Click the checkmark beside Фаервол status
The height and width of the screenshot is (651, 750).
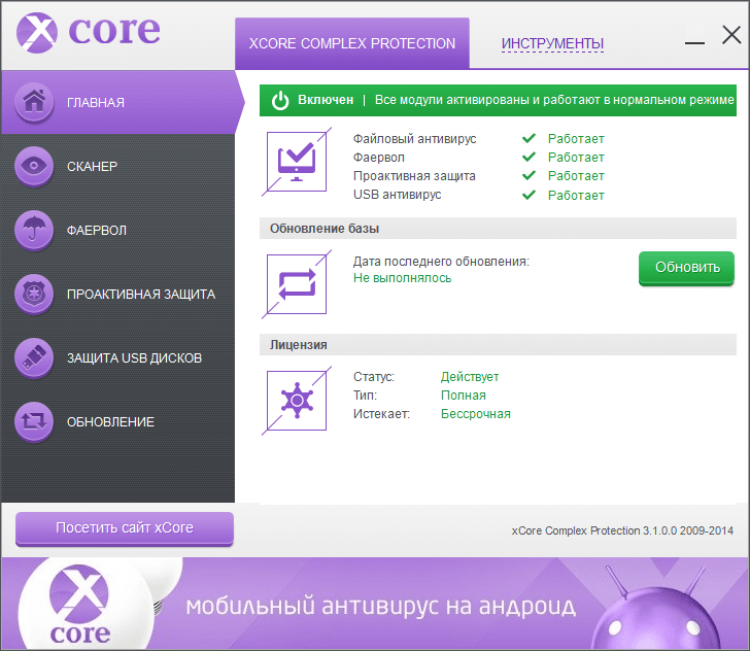tap(529, 157)
